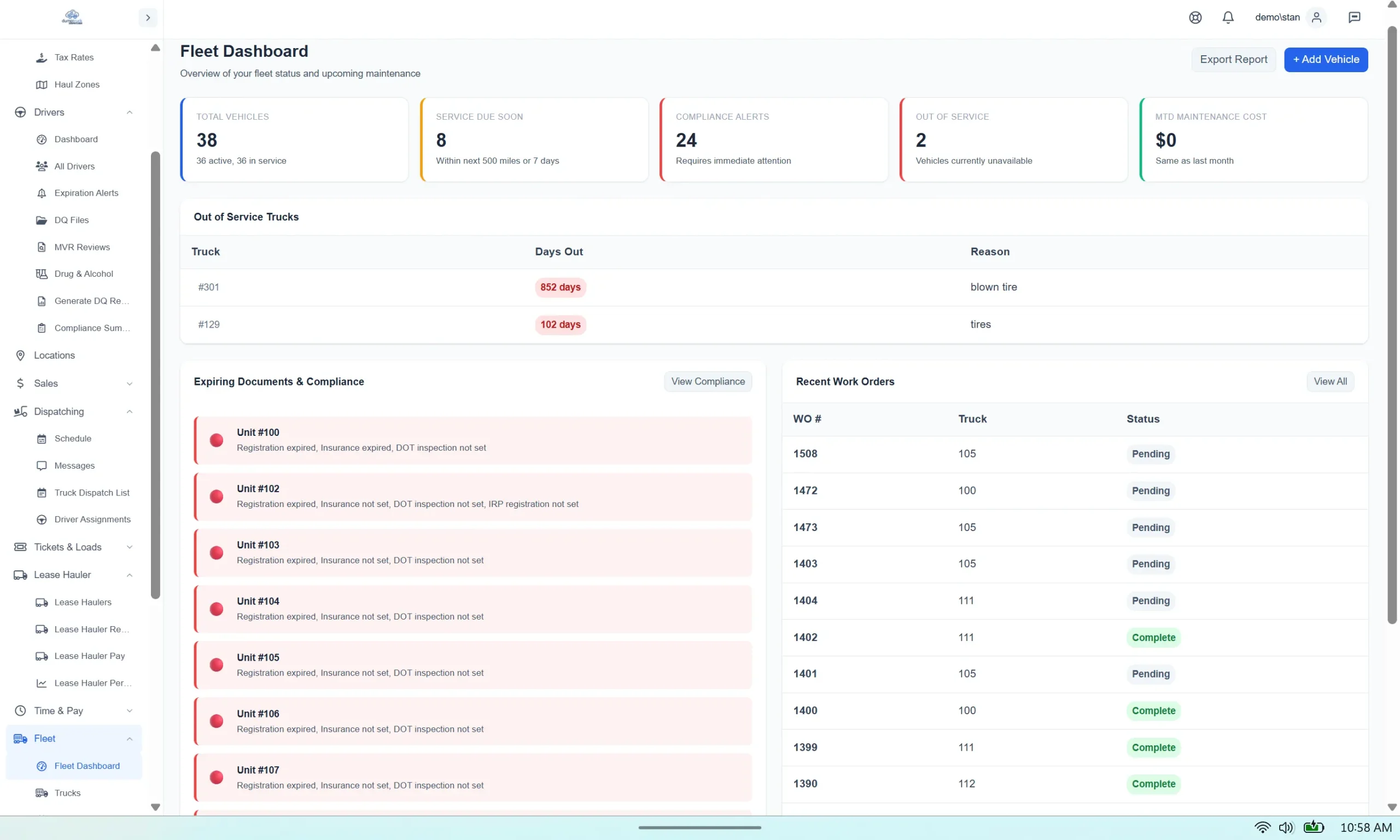The image size is (1400, 840).
Task: Open View Compliance from Expiring Documents
Action: coord(707,381)
